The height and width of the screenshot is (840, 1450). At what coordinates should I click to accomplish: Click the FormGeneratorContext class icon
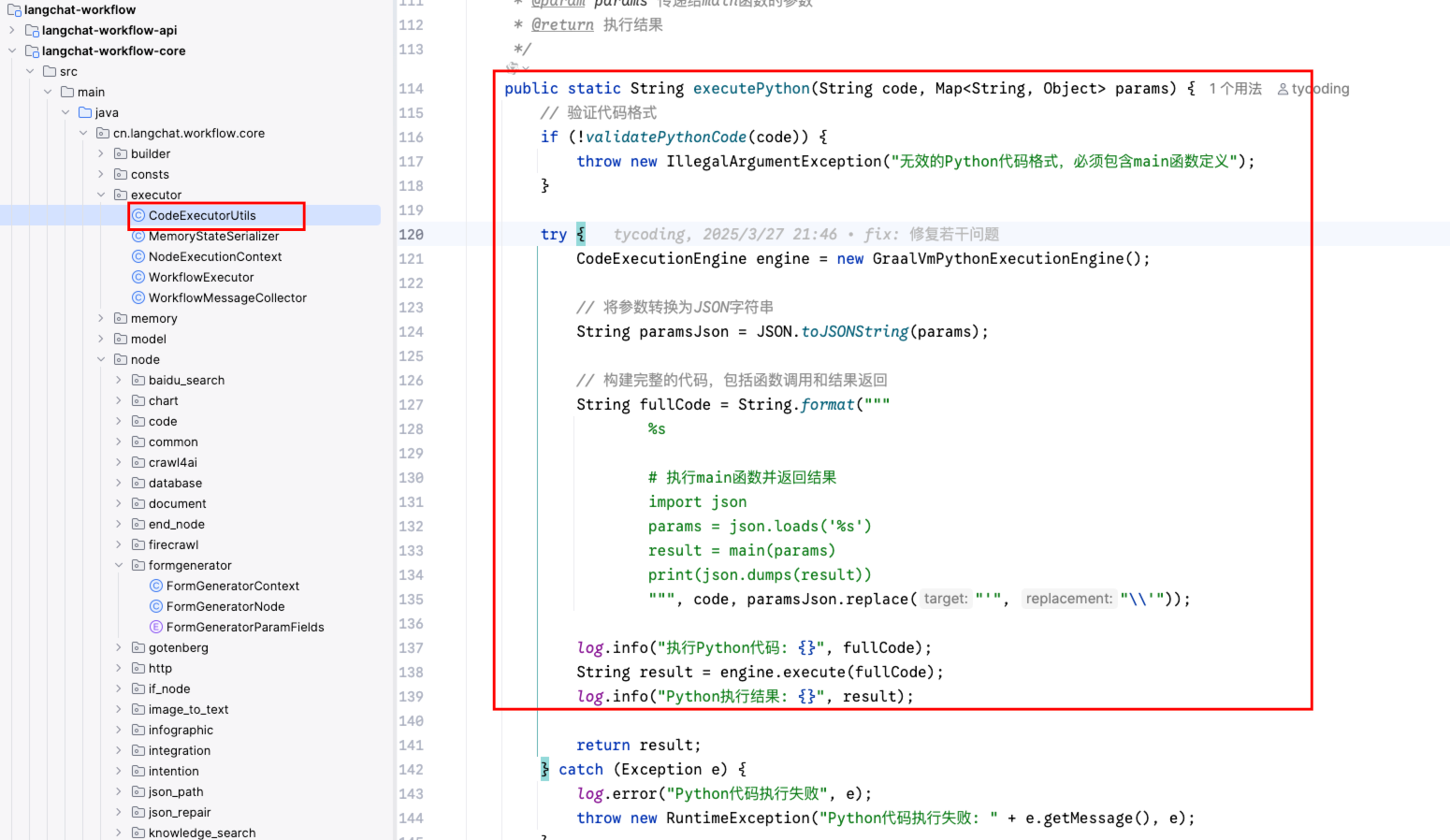point(156,586)
